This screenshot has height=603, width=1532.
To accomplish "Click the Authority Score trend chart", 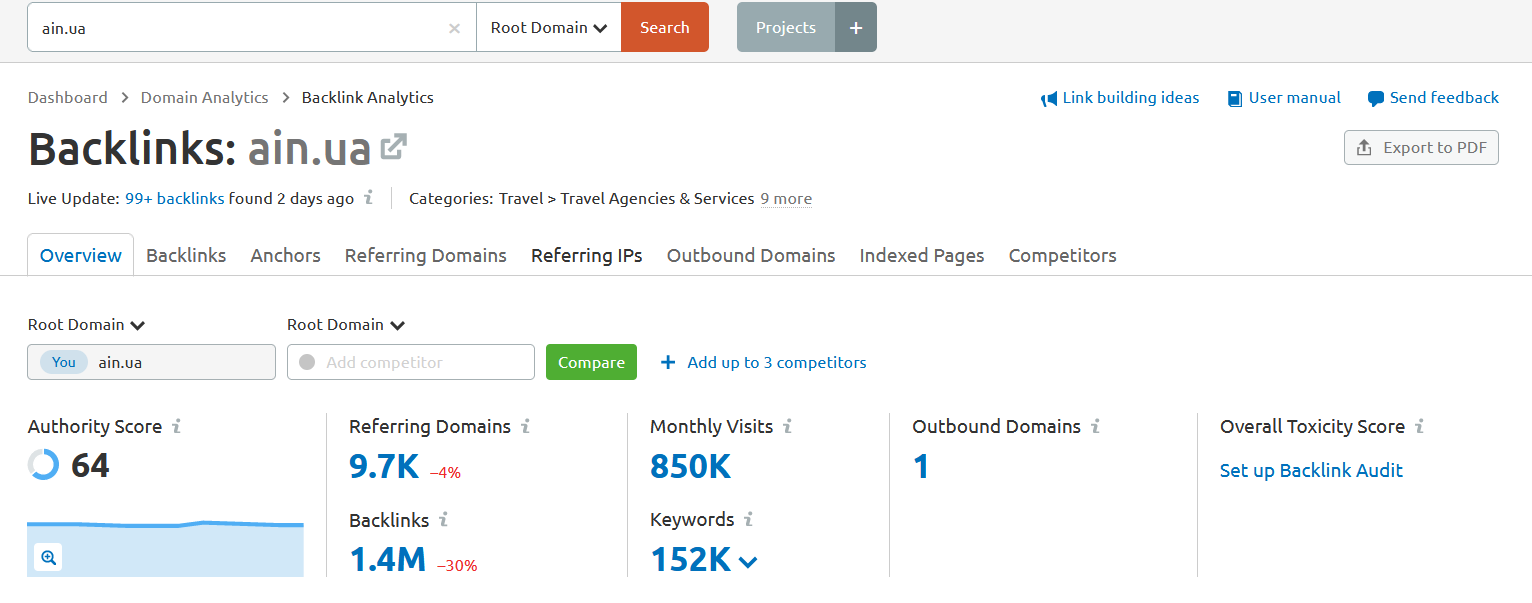I will (x=166, y=547).
